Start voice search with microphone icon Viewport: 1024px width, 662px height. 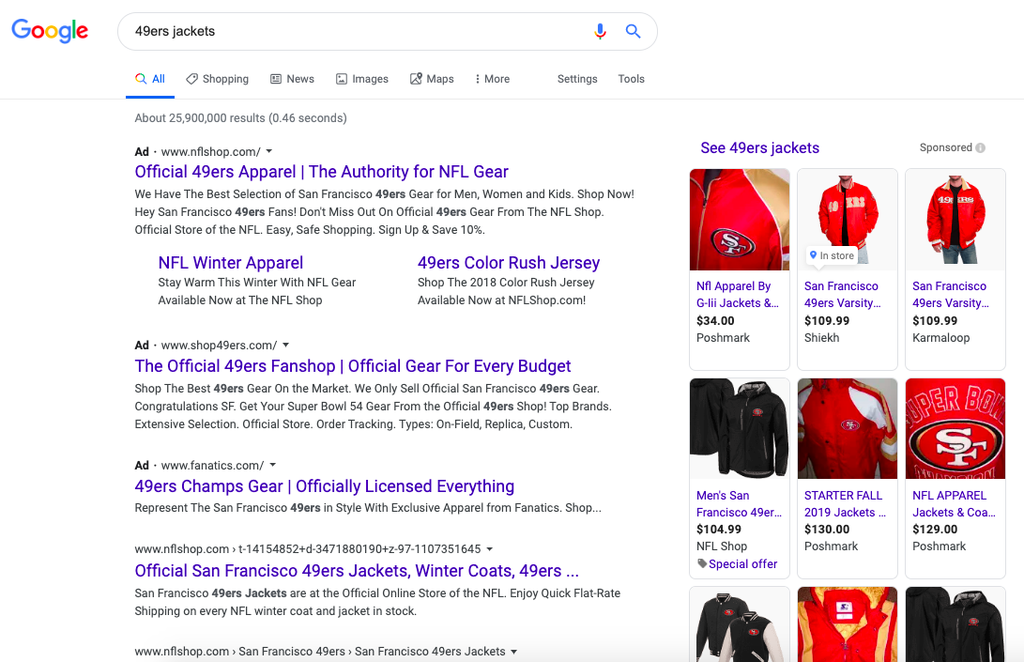pos(600,31)
